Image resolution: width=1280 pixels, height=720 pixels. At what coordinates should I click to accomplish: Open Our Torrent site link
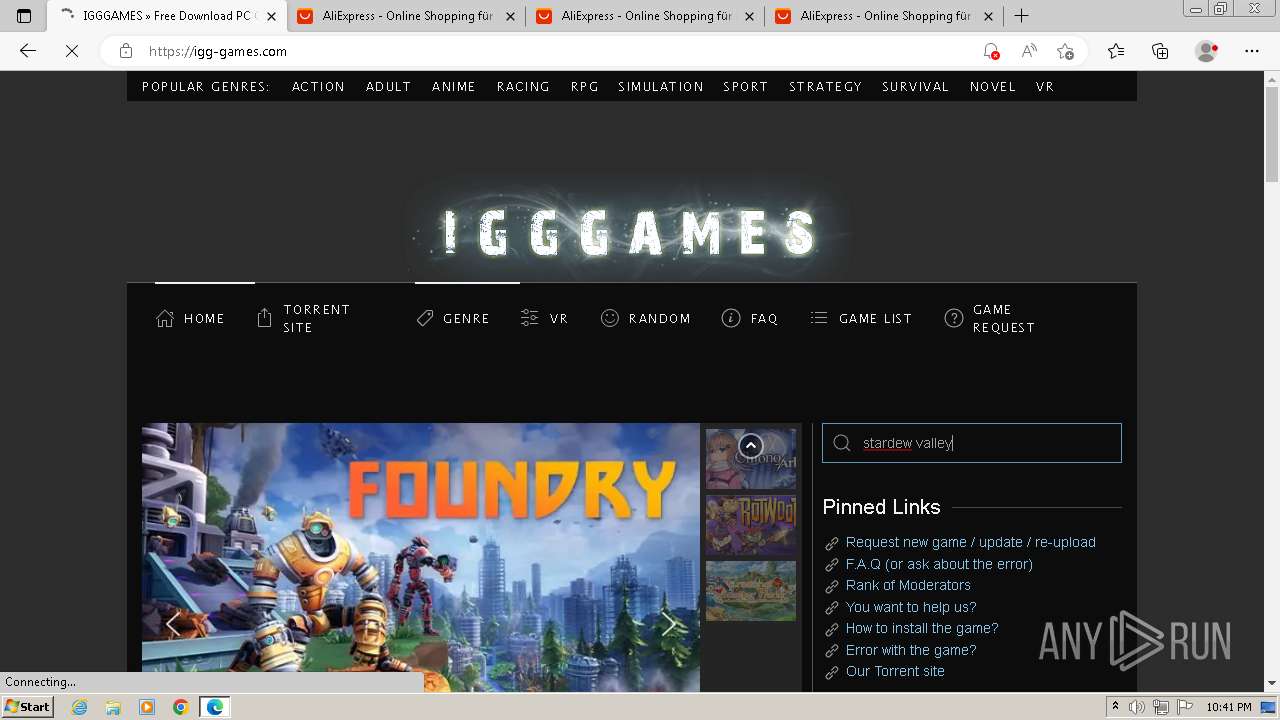coord(895,671)
